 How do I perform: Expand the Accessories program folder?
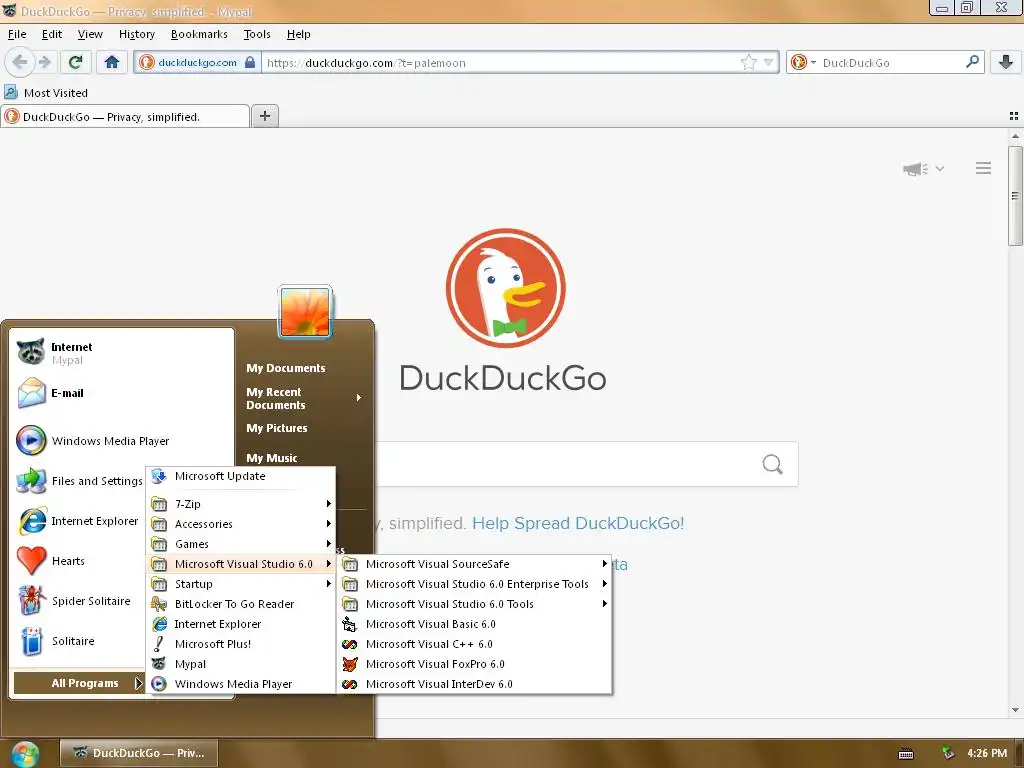(241, 524)
